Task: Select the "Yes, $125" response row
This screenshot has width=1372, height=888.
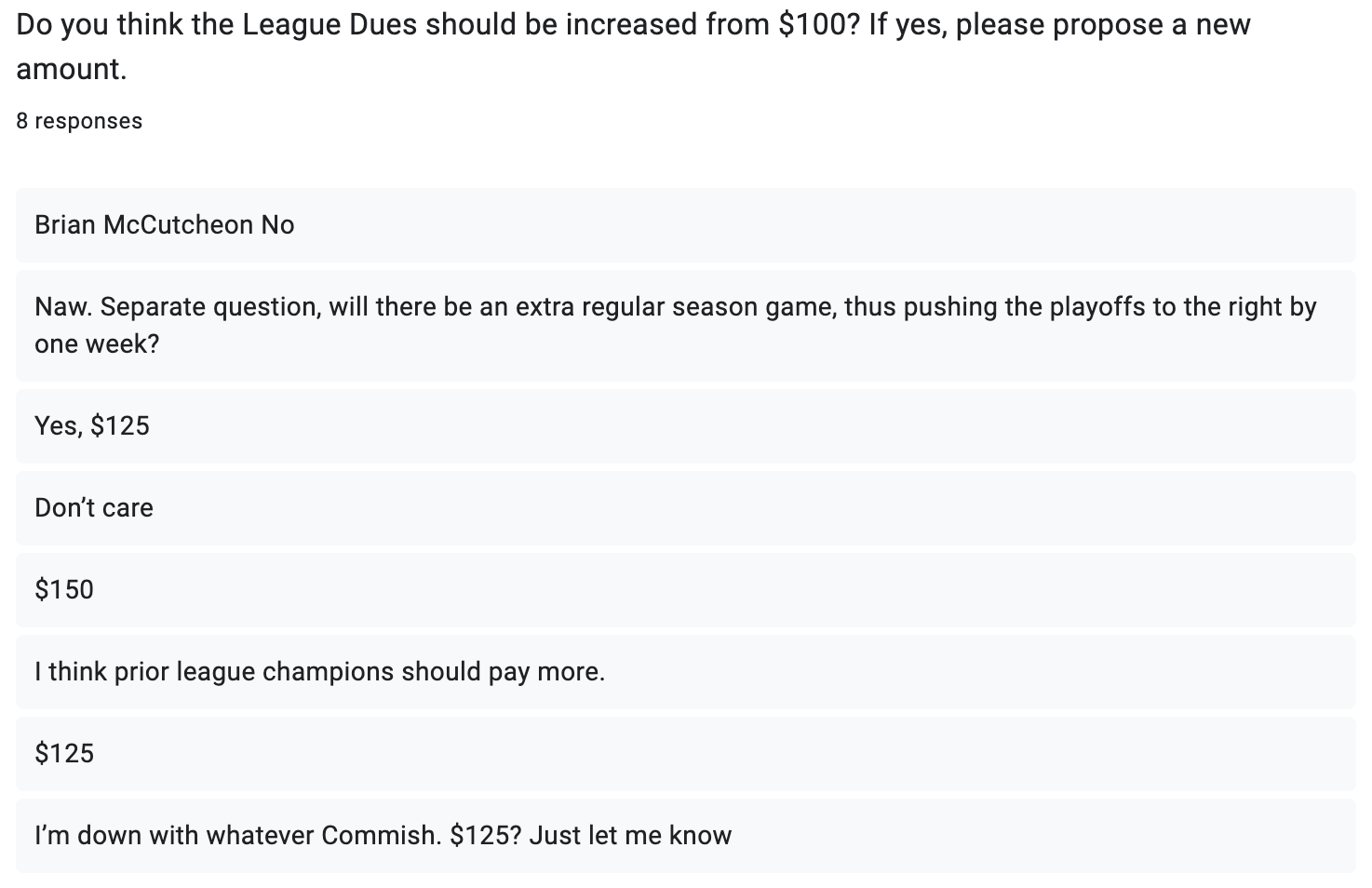Action: pos(685,426)
